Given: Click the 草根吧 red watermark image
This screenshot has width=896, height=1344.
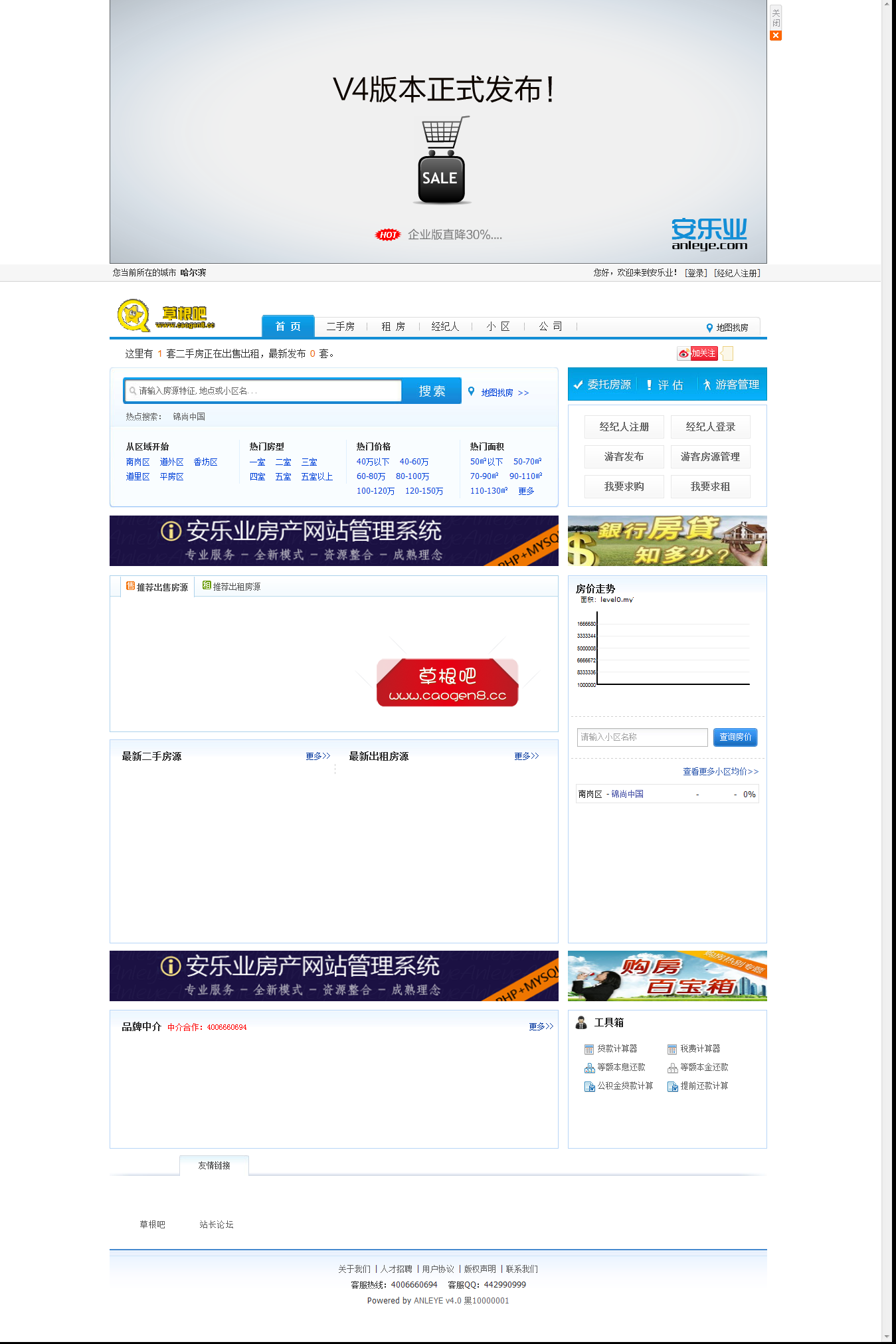Looking at the screenshot, I should tap(447, 682).
